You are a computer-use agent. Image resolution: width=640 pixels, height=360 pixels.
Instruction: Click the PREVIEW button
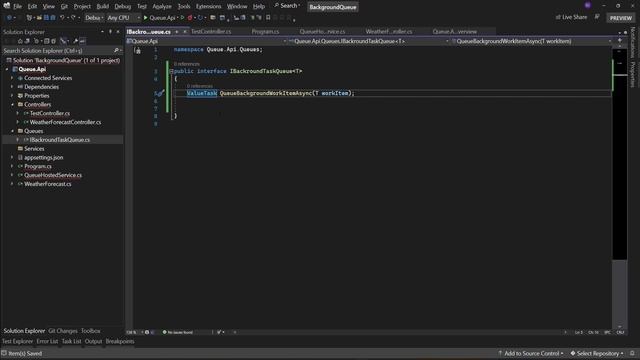[621, 18]
